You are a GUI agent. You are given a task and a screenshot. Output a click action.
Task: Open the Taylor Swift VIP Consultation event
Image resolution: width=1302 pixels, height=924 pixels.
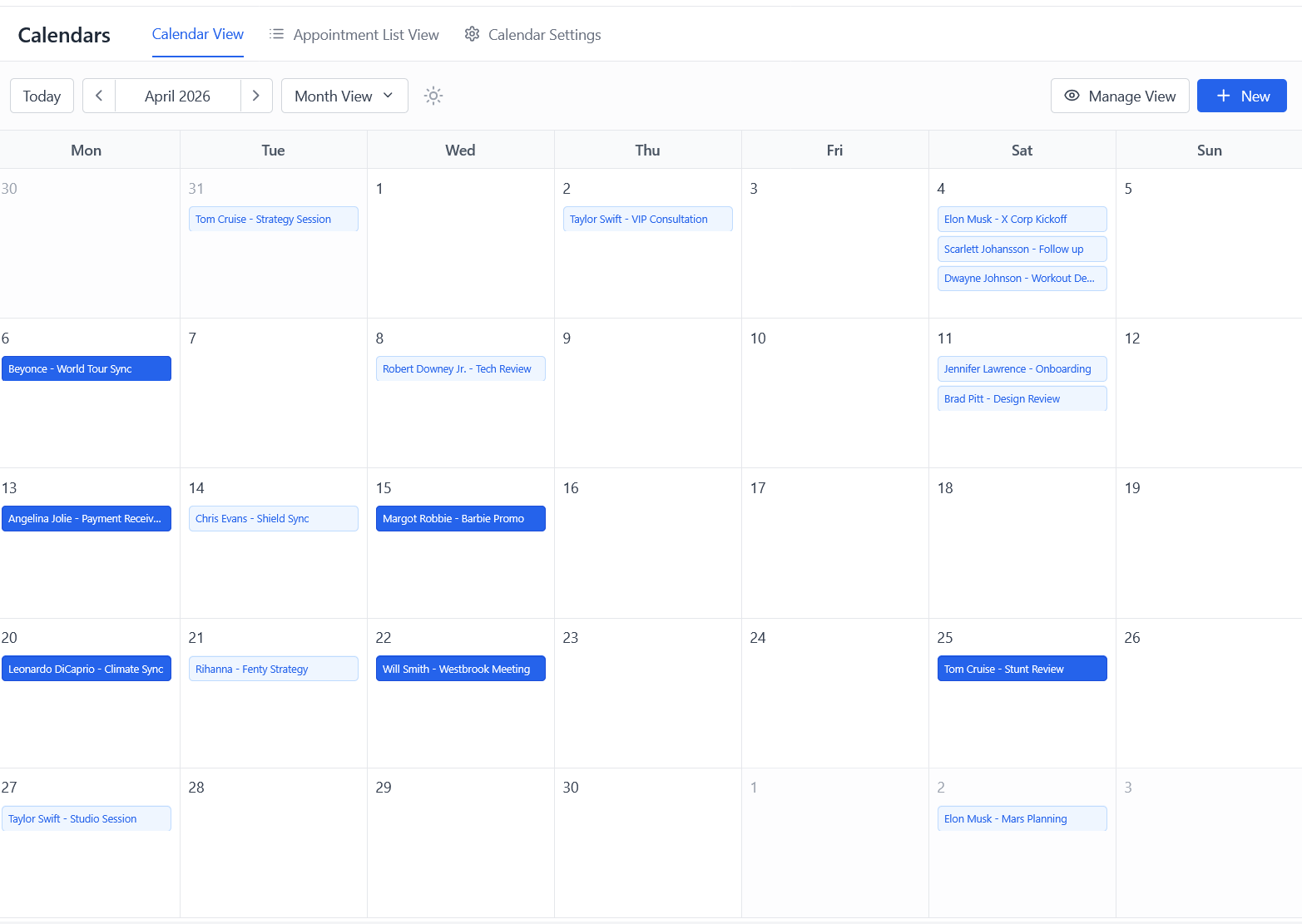[647, 219]
